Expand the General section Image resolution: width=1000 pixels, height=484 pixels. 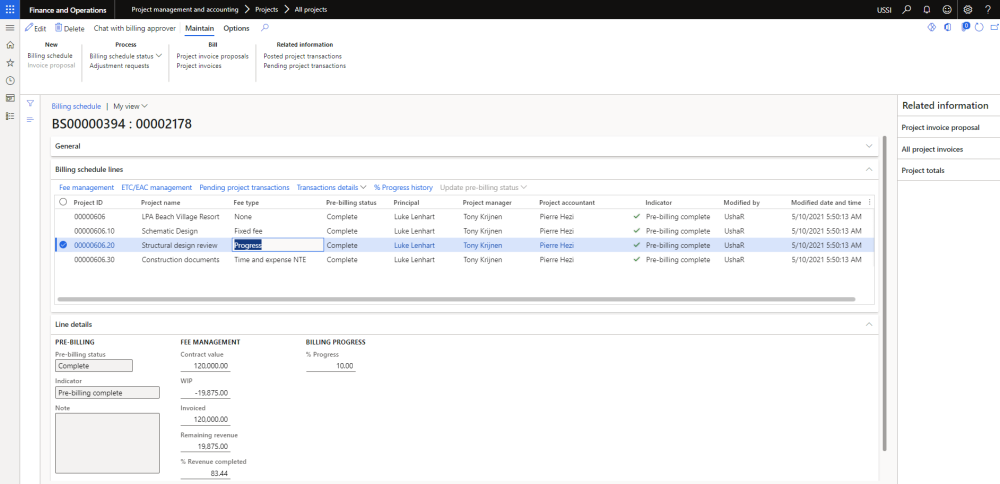tap(866, 146)
